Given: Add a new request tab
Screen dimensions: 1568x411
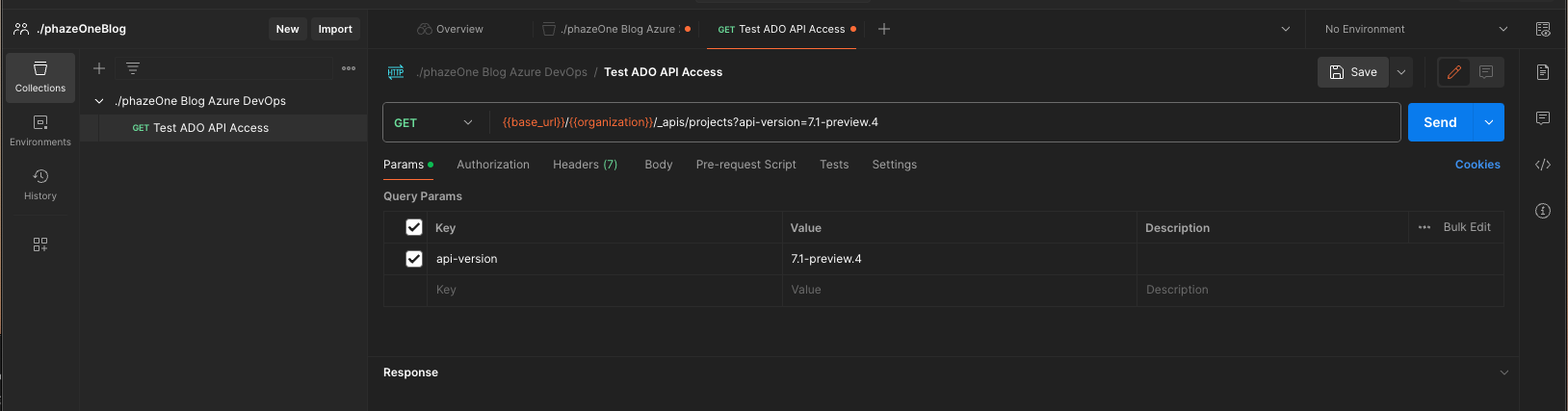Looking at the screenshot, I should (884, 29).
